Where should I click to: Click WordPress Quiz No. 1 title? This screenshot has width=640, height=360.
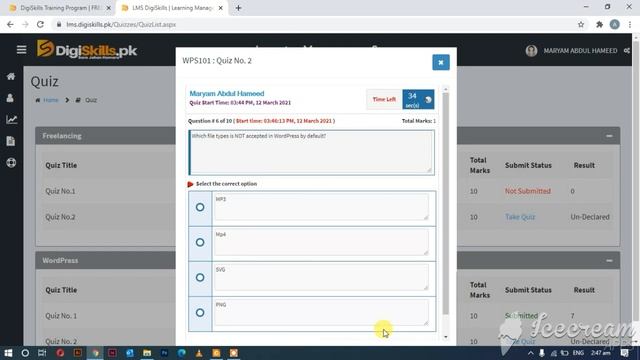[x=61, y=316]
